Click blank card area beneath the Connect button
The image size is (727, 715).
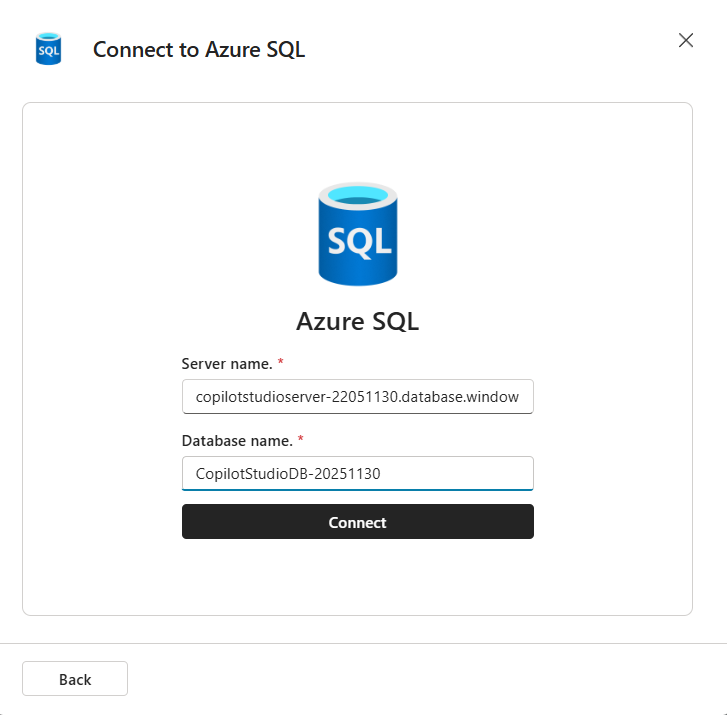pyautogui.click(x=357, y=577)
